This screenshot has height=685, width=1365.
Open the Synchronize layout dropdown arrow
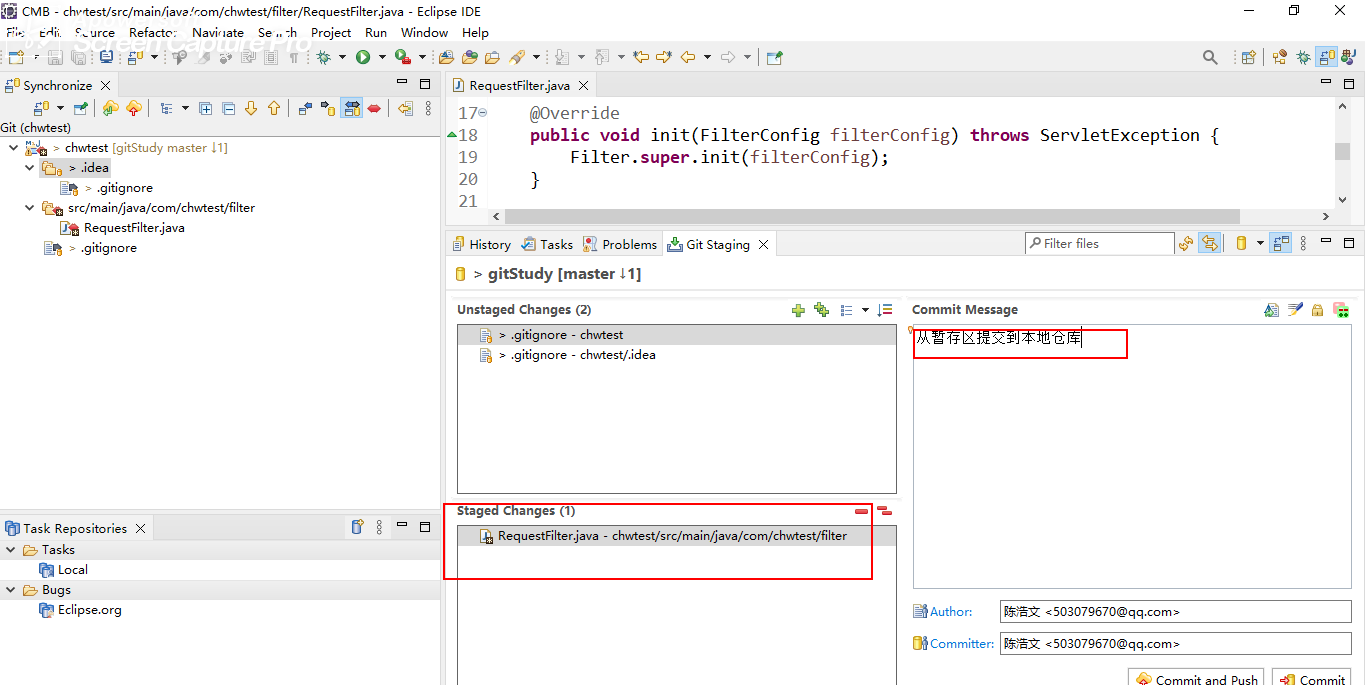click(185, 108)
